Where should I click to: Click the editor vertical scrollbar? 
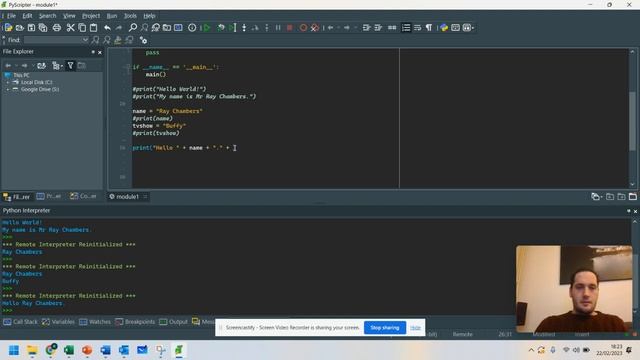(x=632, y=121)
